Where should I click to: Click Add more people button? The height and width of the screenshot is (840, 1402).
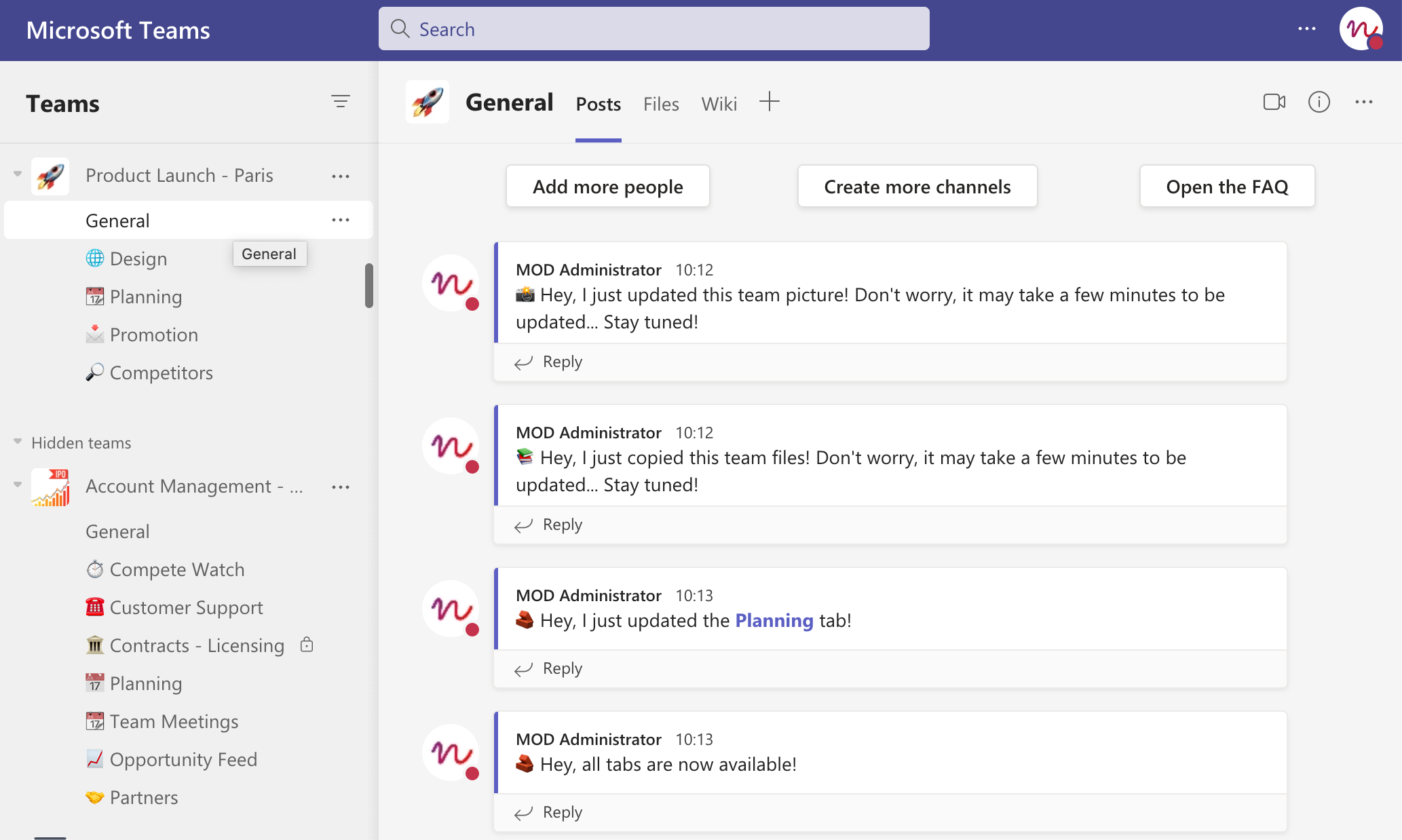coord(607,187)
